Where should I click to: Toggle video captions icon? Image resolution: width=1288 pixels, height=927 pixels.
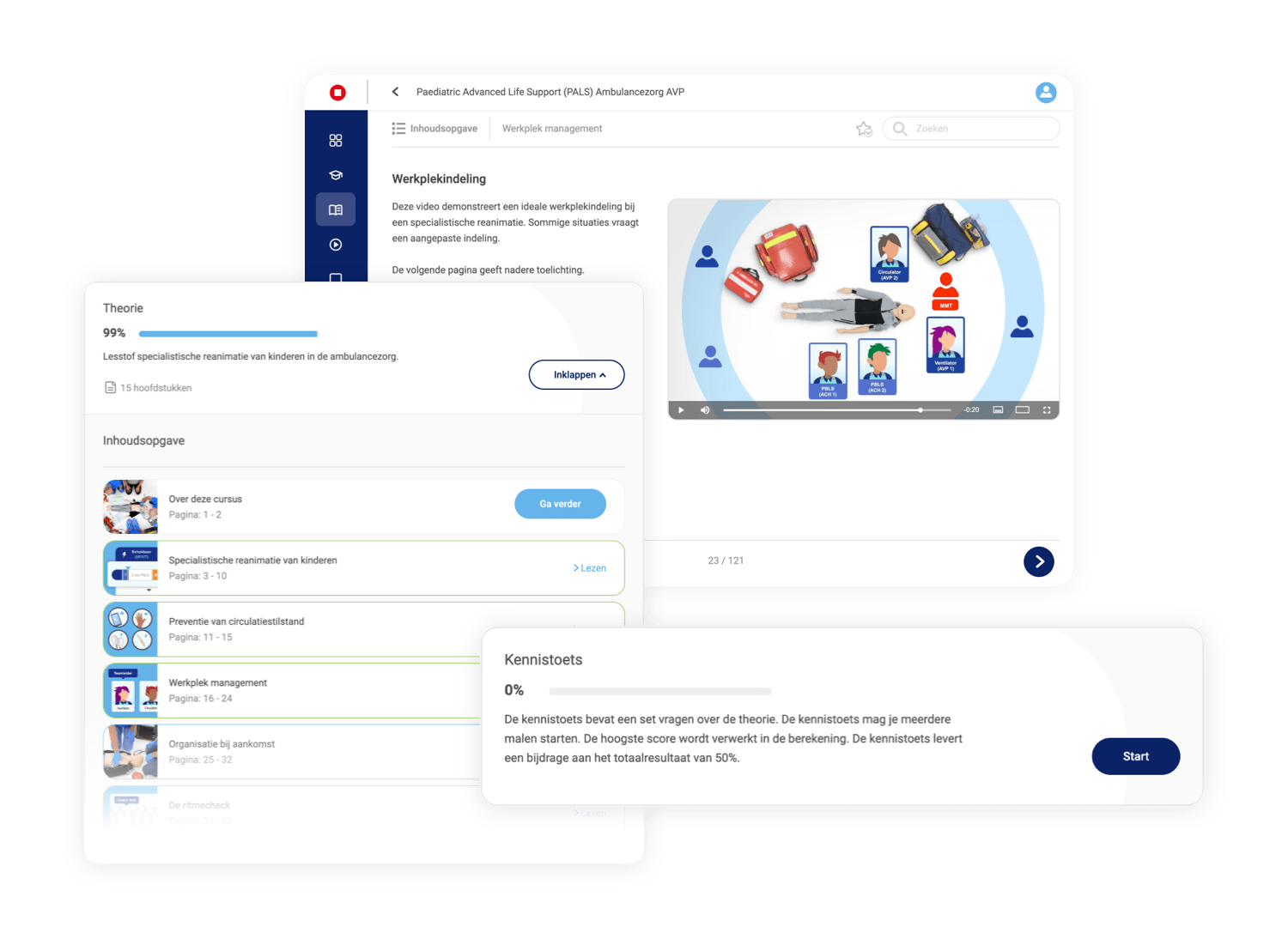[x=998, y=410]
